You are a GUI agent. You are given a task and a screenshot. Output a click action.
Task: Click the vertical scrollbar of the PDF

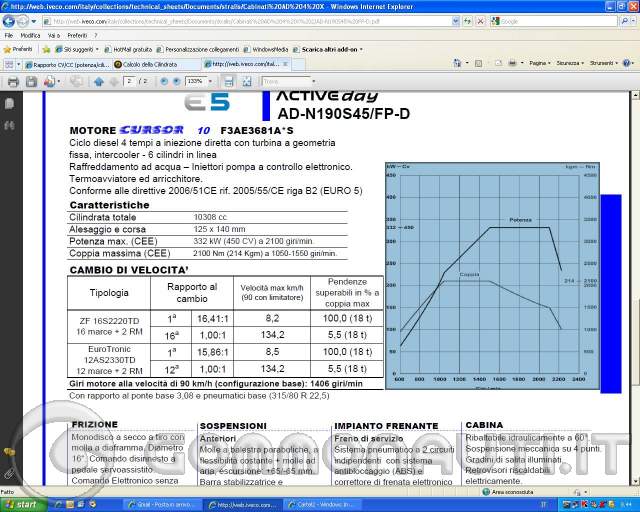coord(636,288)
